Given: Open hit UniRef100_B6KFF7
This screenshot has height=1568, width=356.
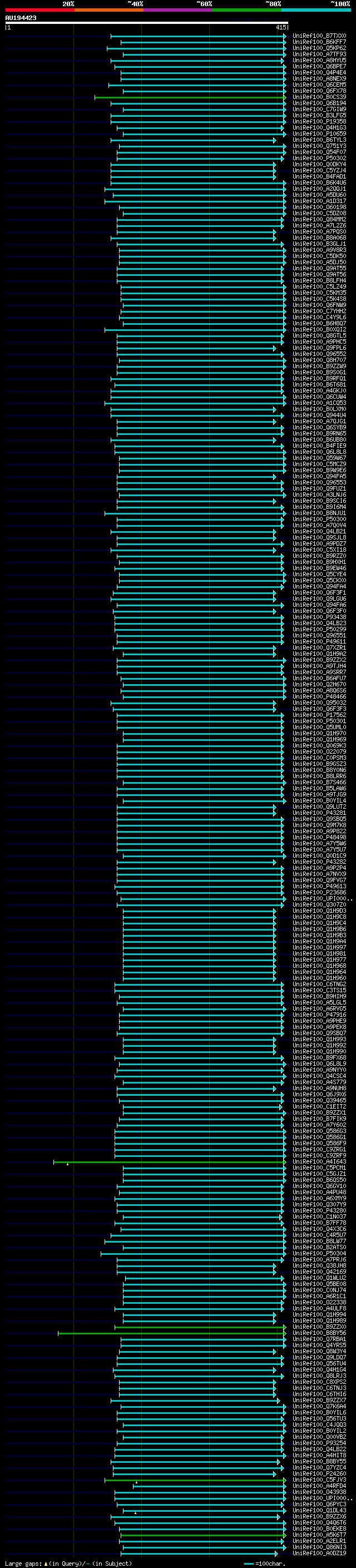Looking at the screenshot, I should coord(319,42).
